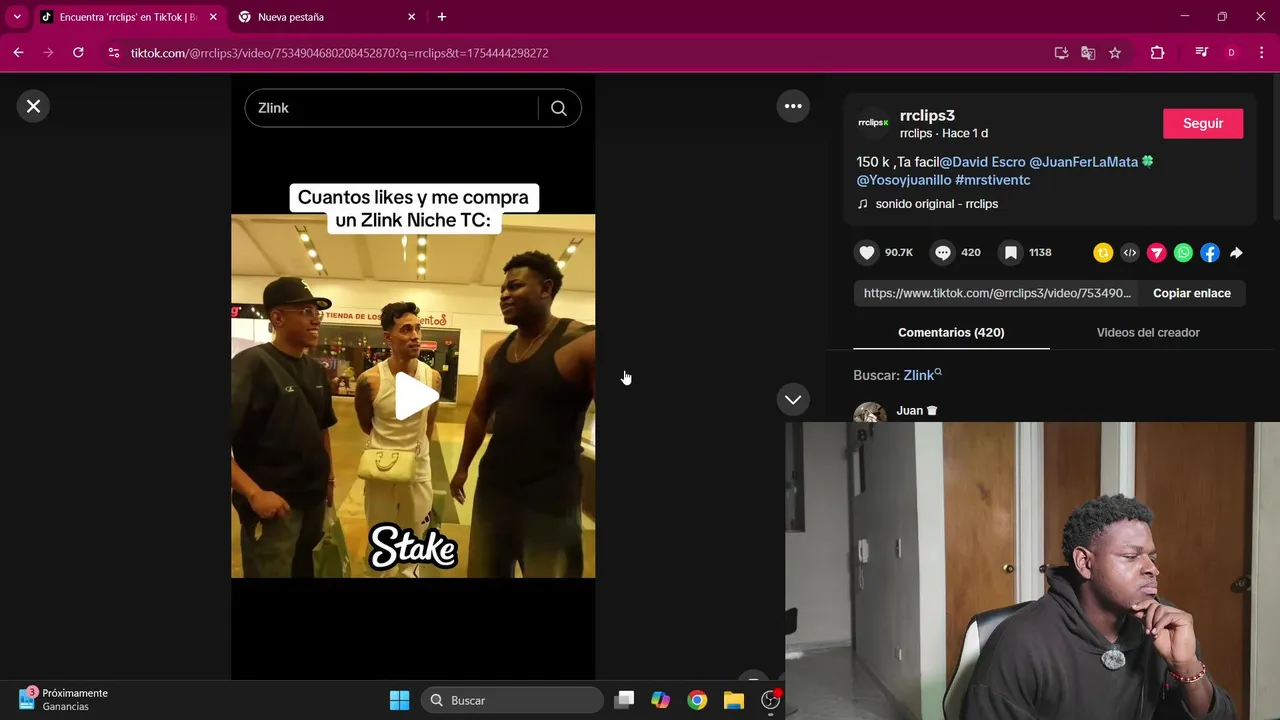Click the rrclips profile avatar

[873, 123]
